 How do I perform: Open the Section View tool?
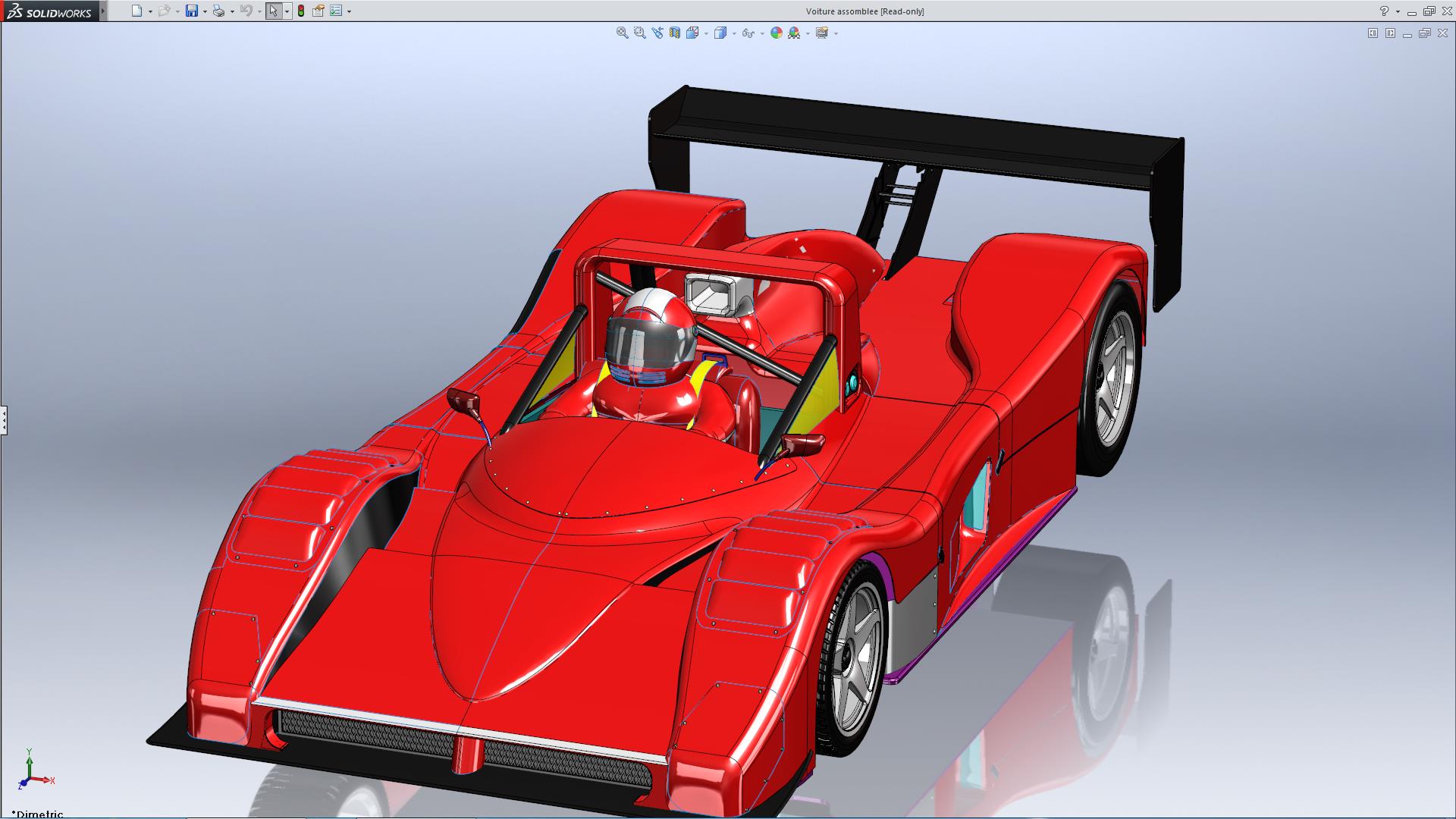point(674,33)
